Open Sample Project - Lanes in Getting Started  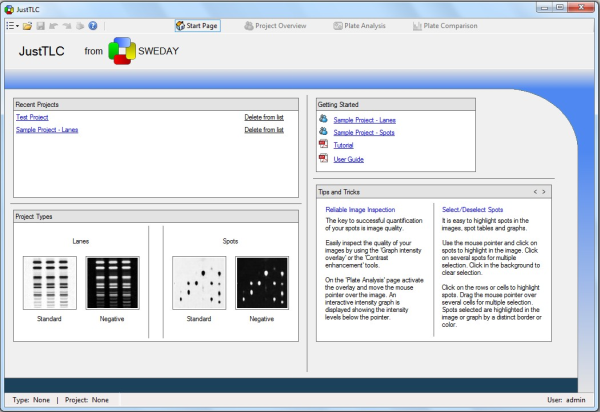365,120
